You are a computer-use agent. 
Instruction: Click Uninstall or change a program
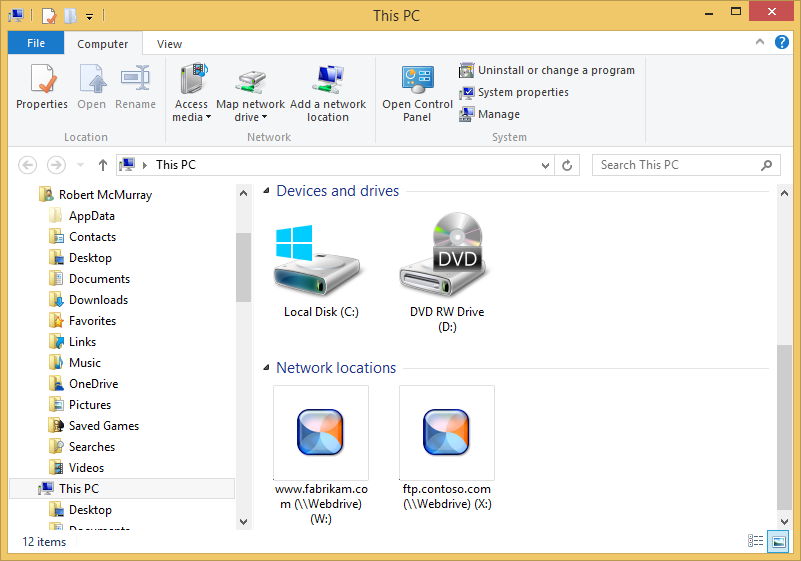547,70
